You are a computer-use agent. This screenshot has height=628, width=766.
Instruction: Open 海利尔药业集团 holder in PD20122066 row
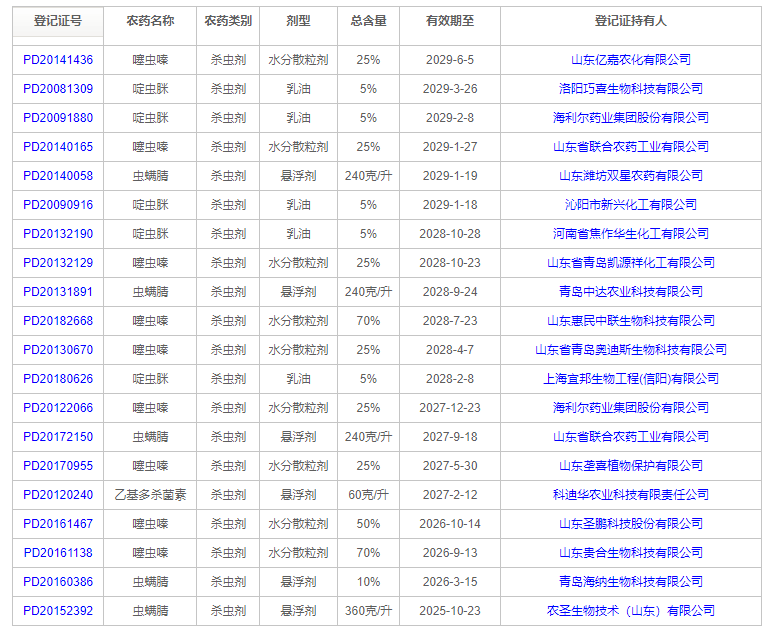tap(631, 408)
